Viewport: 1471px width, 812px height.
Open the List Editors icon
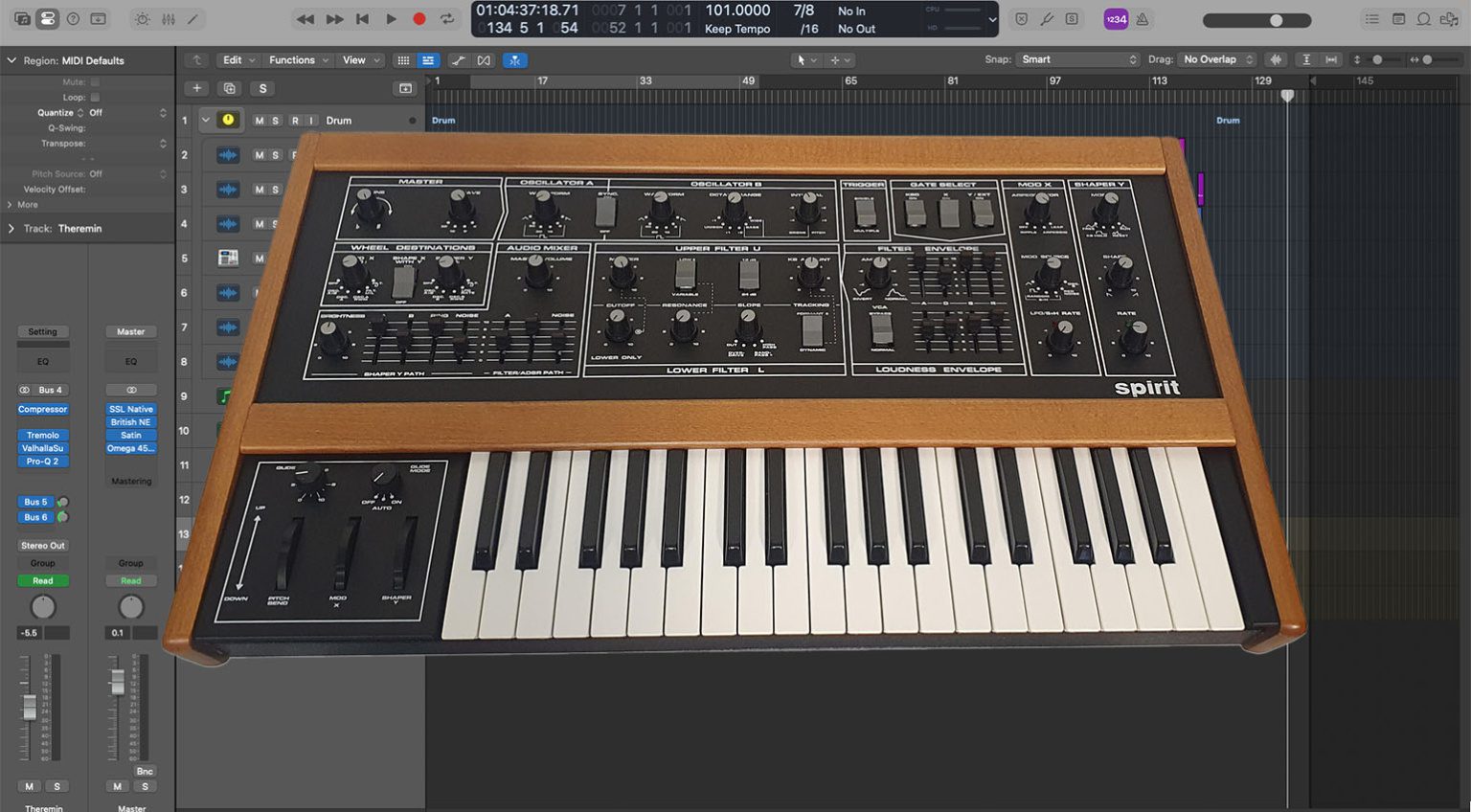tap(1372, 19)
